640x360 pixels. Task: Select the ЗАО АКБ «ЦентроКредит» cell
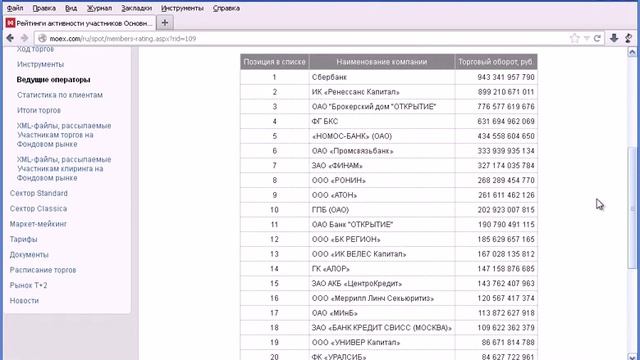tap(382, 283)
